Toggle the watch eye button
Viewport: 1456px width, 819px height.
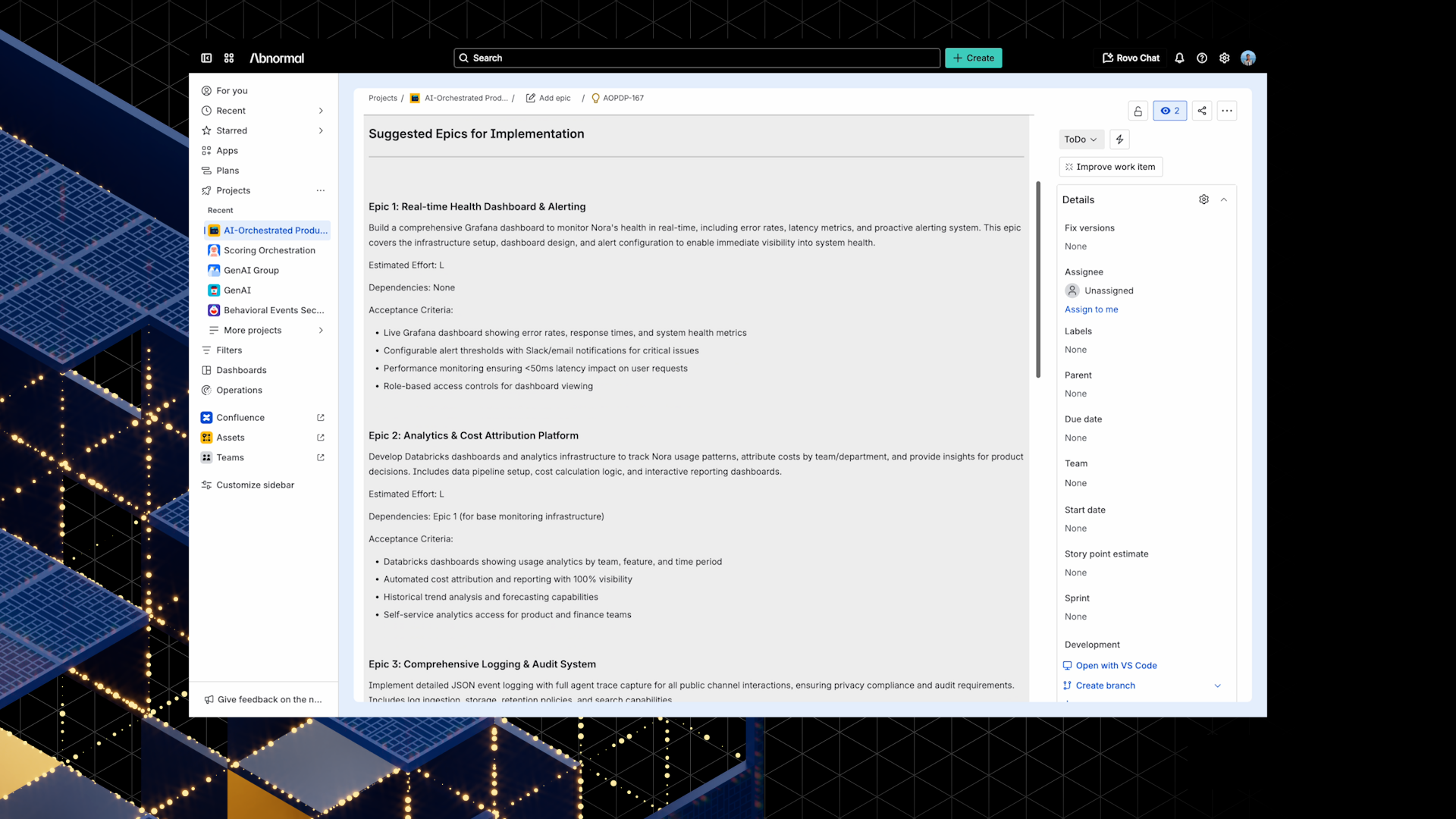pos(1169,111)
